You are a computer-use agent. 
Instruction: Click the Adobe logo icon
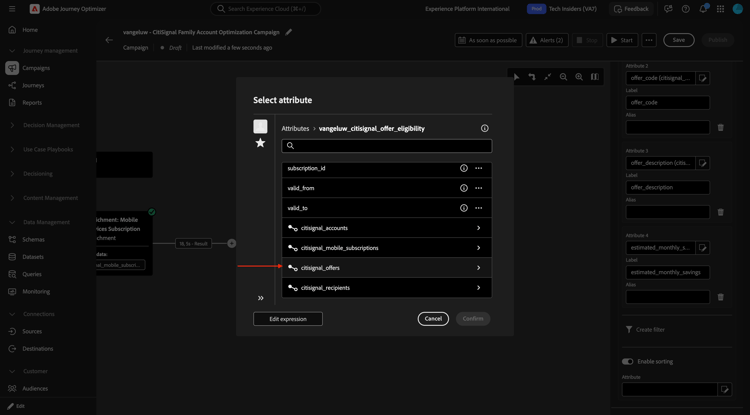click(34, 9)
